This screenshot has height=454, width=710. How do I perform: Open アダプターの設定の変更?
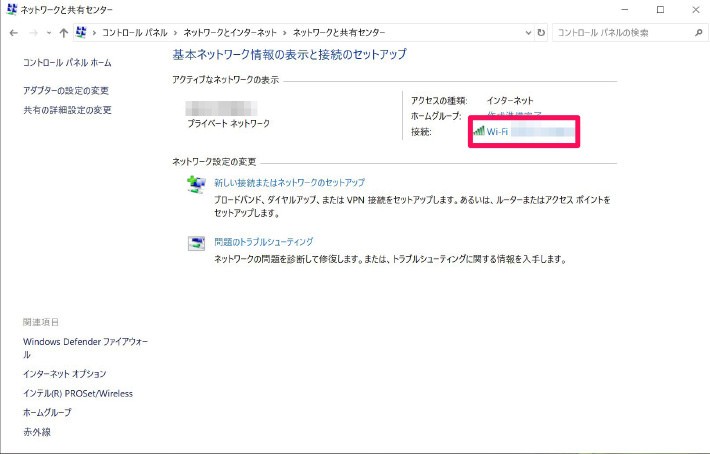(x=66, y=91)
